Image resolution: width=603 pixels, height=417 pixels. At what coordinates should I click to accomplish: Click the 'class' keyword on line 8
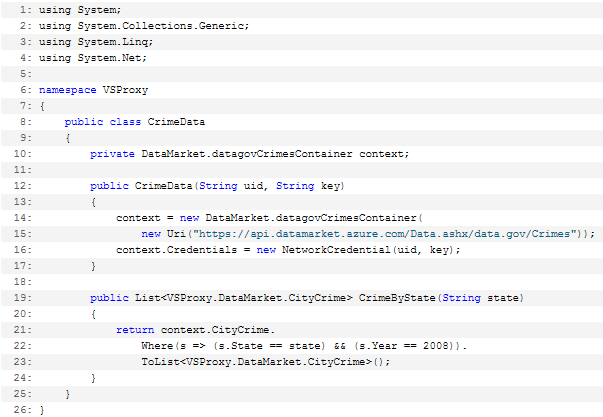[125, 122]
